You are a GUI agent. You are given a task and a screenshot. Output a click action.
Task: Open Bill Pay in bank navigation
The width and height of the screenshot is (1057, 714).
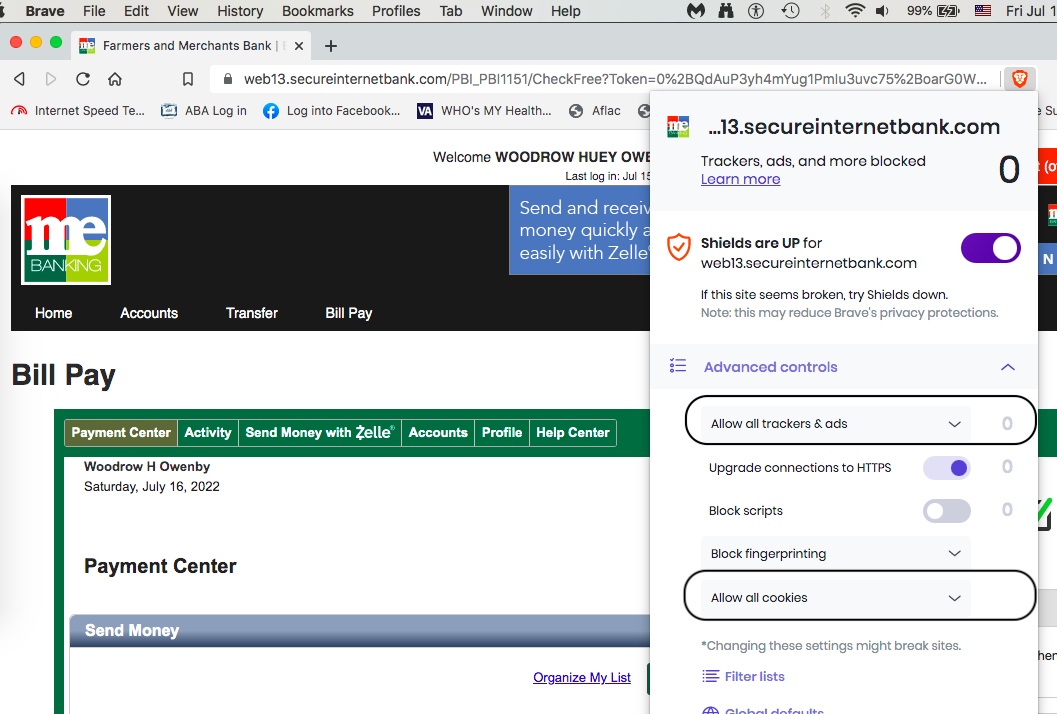pyautogui.click(x=349, y=313)
